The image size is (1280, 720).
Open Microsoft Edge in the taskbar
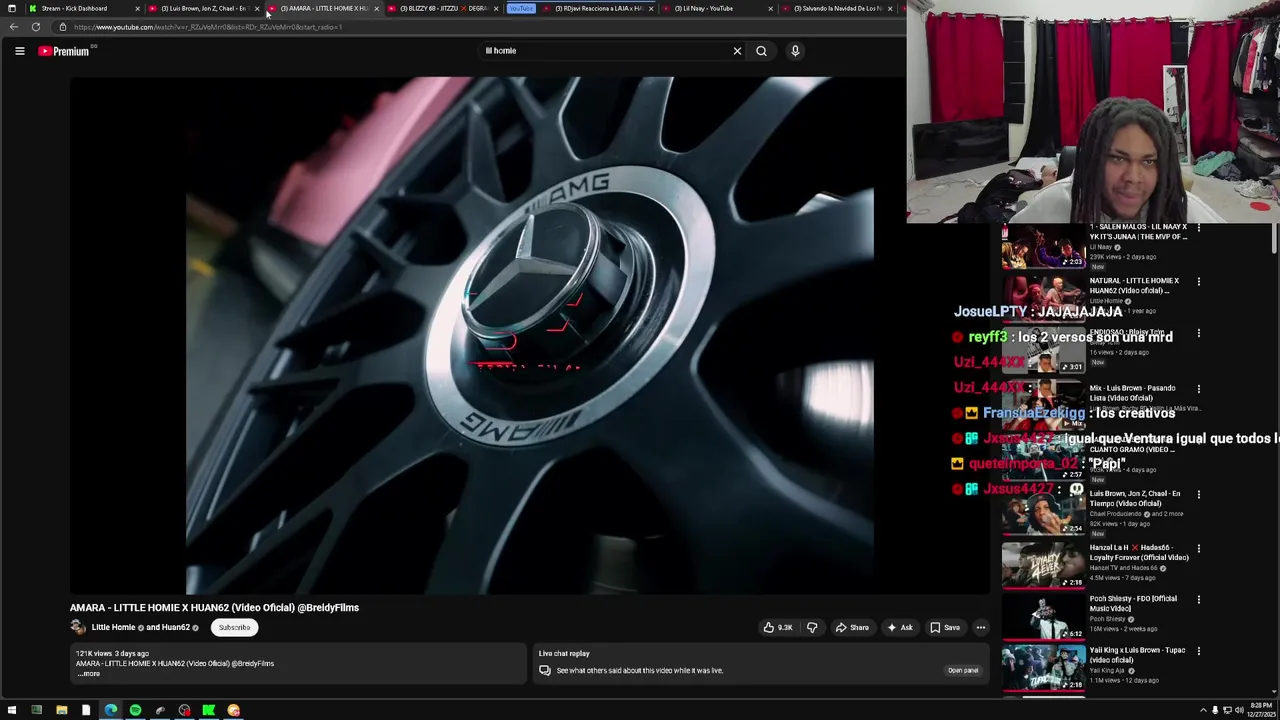[x=110, y=710]
